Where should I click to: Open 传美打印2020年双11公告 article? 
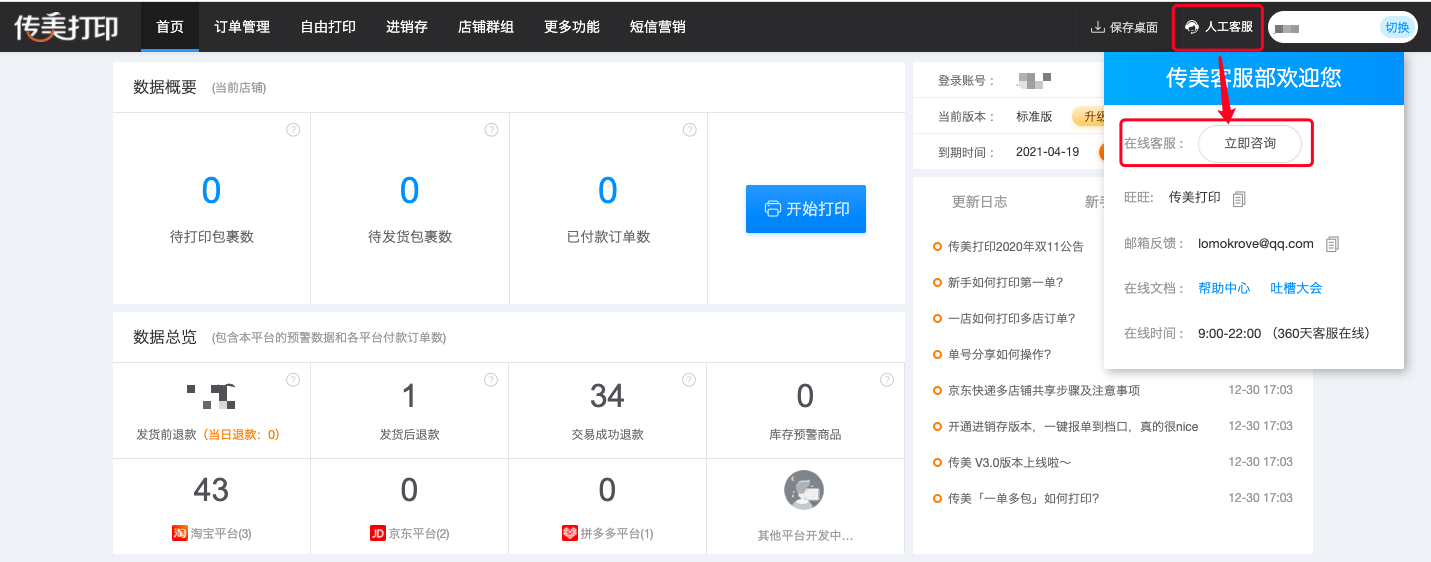[1016, 246]
